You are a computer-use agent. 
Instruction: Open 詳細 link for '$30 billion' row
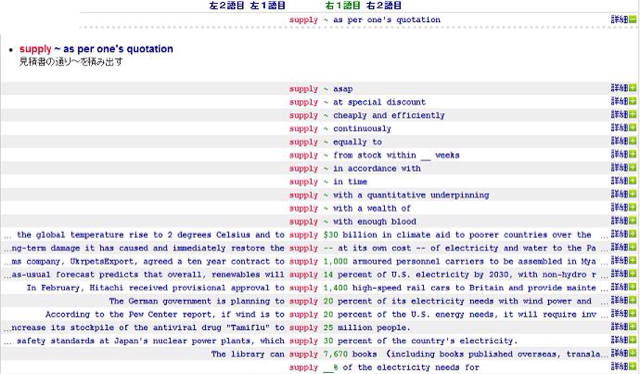point(620,234)
